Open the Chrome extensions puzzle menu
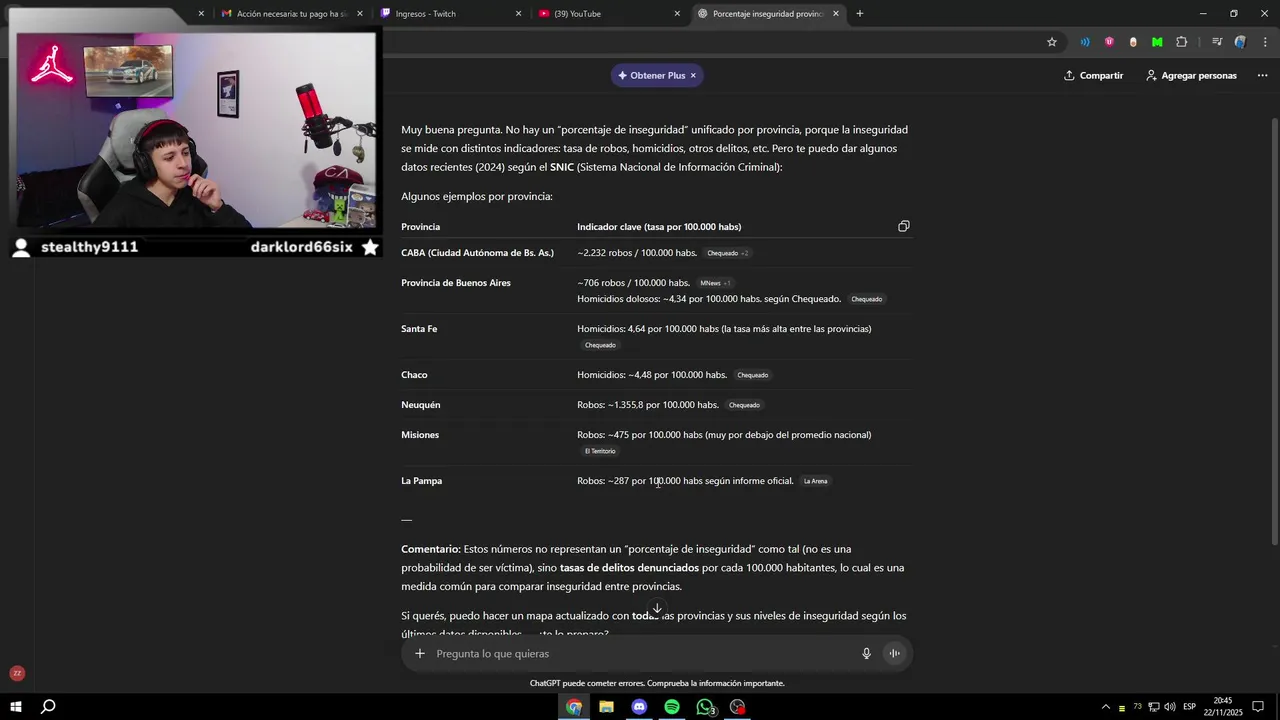Screen dimensions: 1280x720 (x=1181, y=42)
